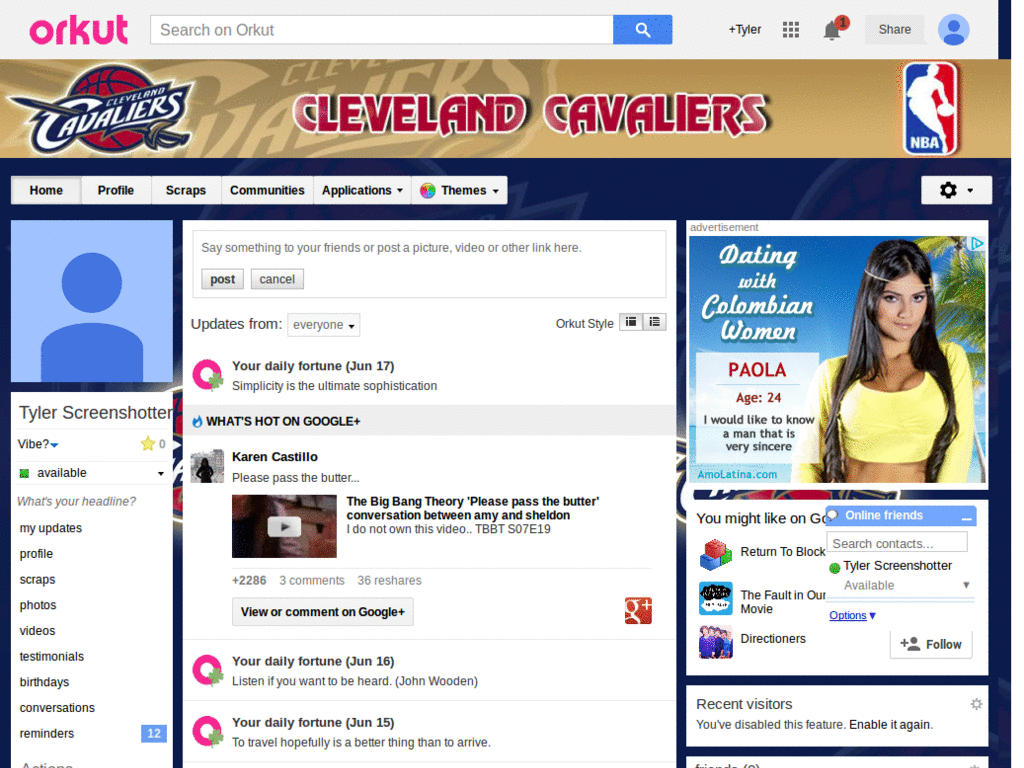
Task: Open reminders in the sidebar
Action: (46, 733)
